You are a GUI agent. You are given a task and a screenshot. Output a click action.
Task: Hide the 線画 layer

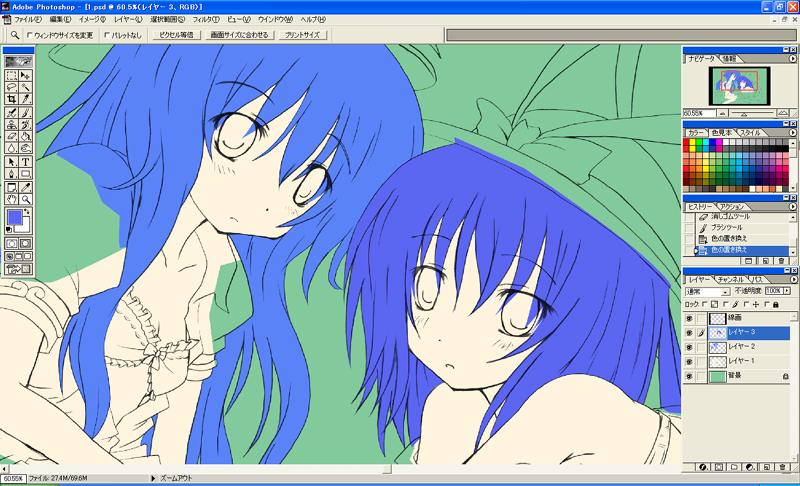[689, 318]
